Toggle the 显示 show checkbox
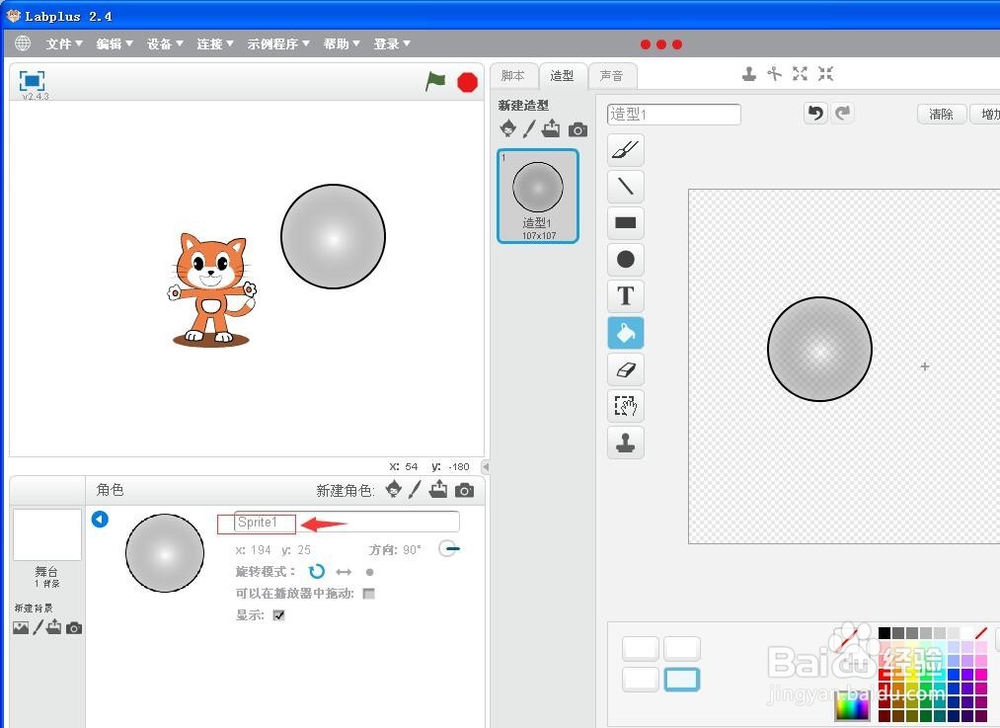Viewport: 1000px width, 728px height. click(x=279, y=615)
